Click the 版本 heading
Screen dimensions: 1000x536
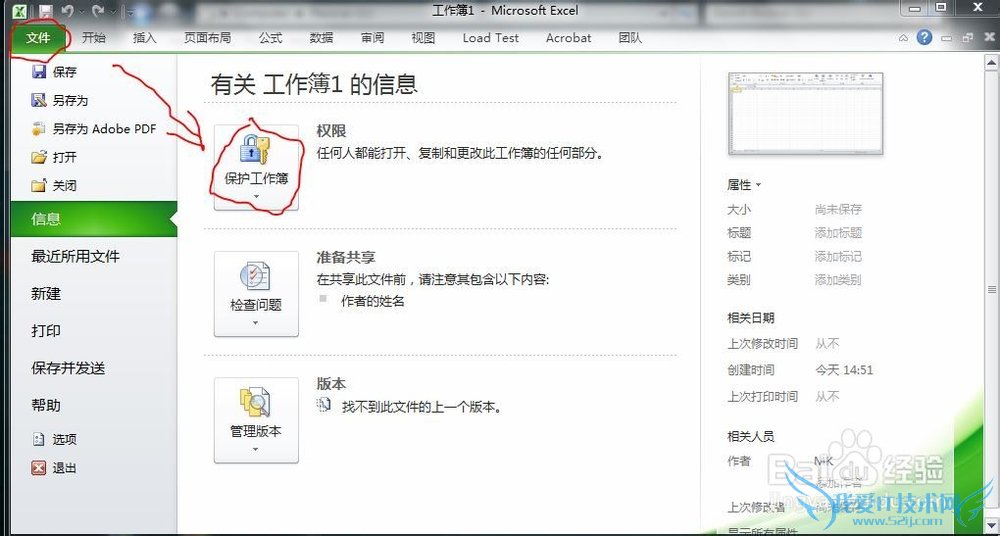(332, 383)
